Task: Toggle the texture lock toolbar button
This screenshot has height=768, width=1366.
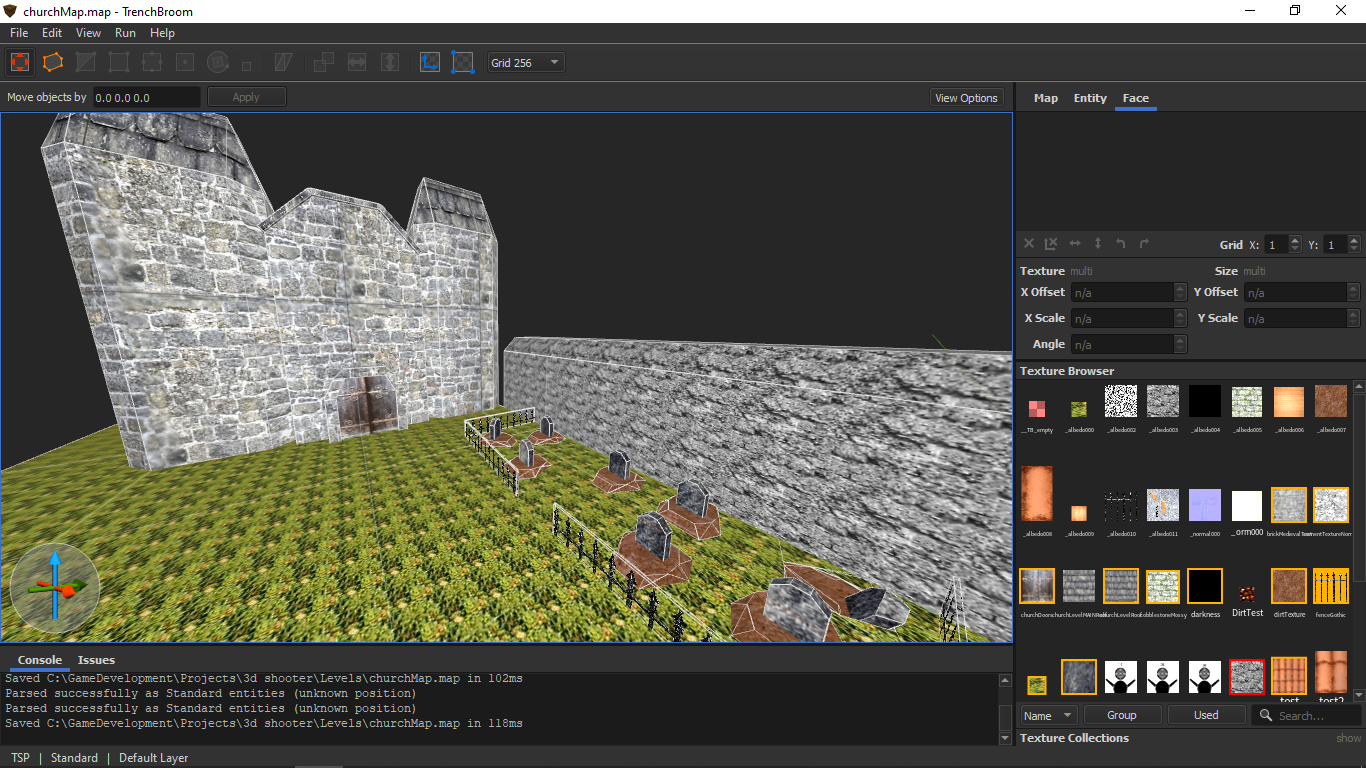Action: click(x=430, y=62)
